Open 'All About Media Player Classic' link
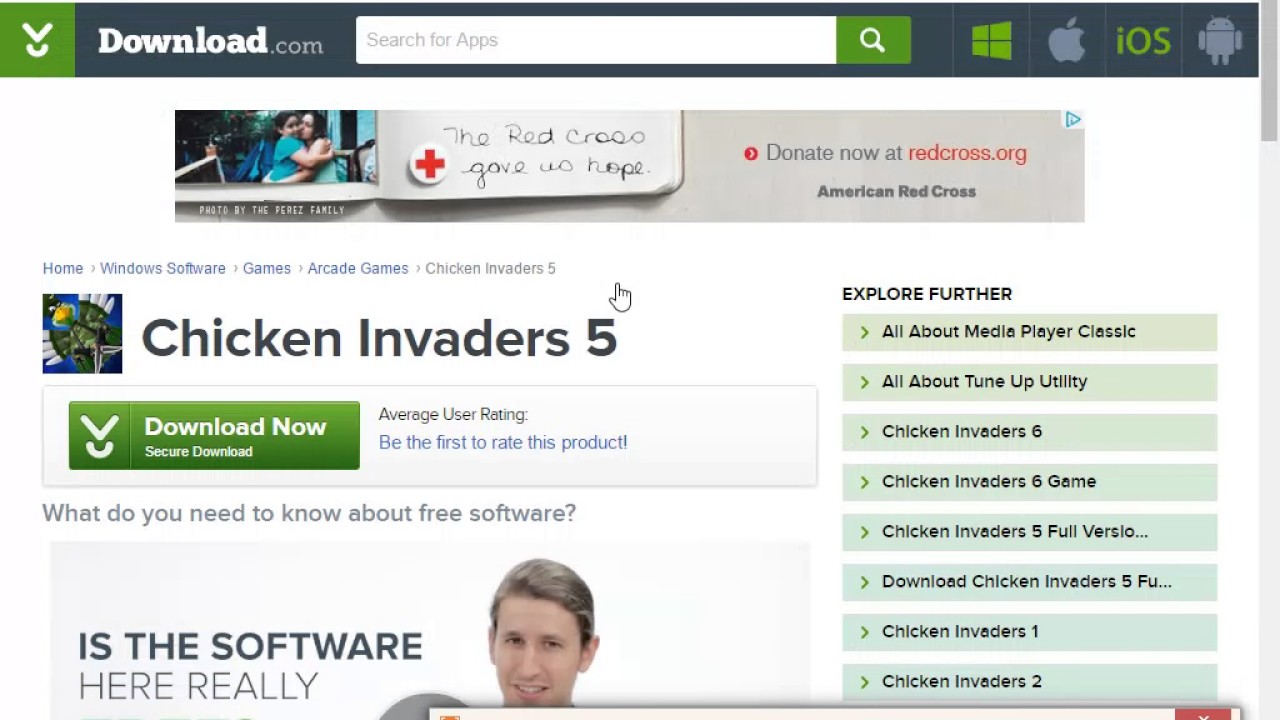This screenshot has width=1280, height=720. coord(1009,331)
